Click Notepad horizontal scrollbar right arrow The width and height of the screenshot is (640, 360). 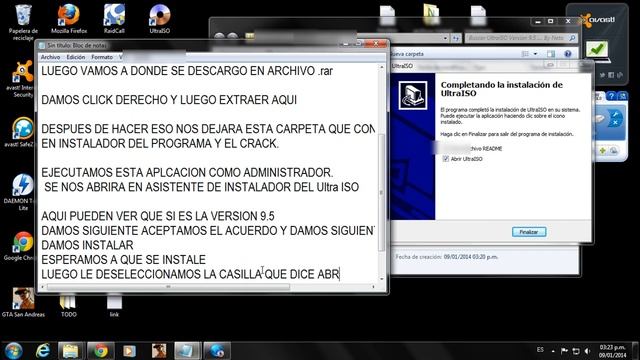coord(373,287)
